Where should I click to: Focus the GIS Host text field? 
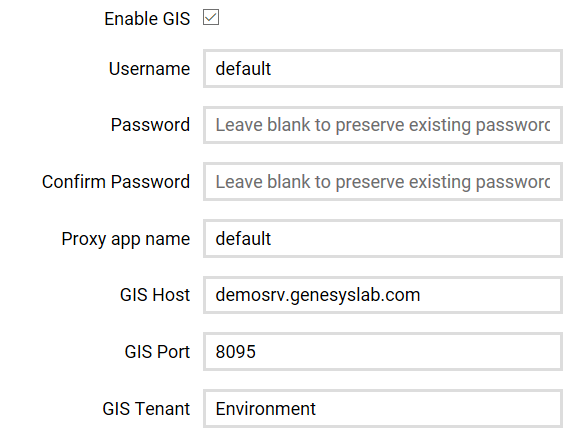[383, 295]
